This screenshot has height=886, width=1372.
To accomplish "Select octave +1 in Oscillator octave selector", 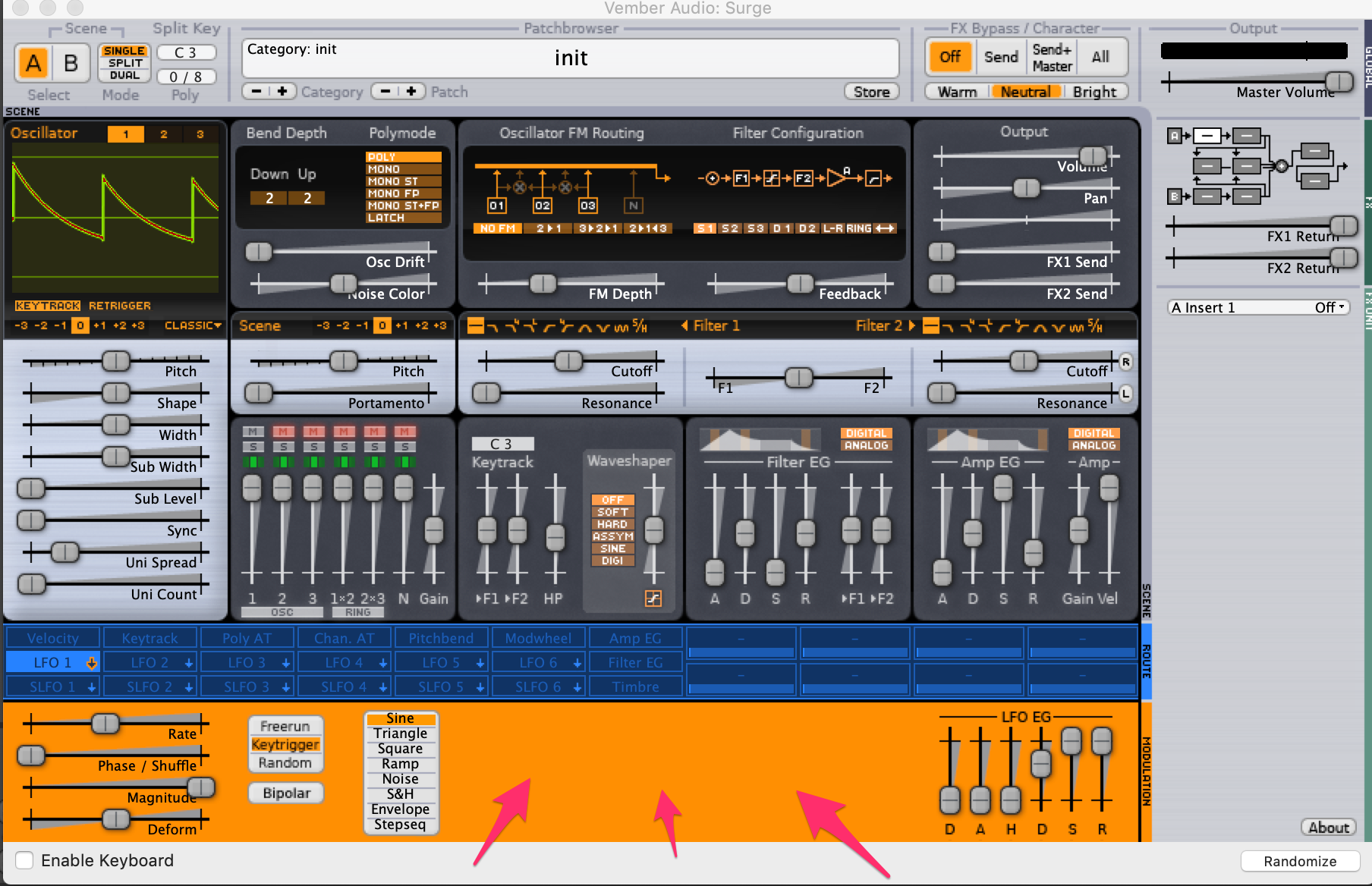I will (x=99, y=326).
